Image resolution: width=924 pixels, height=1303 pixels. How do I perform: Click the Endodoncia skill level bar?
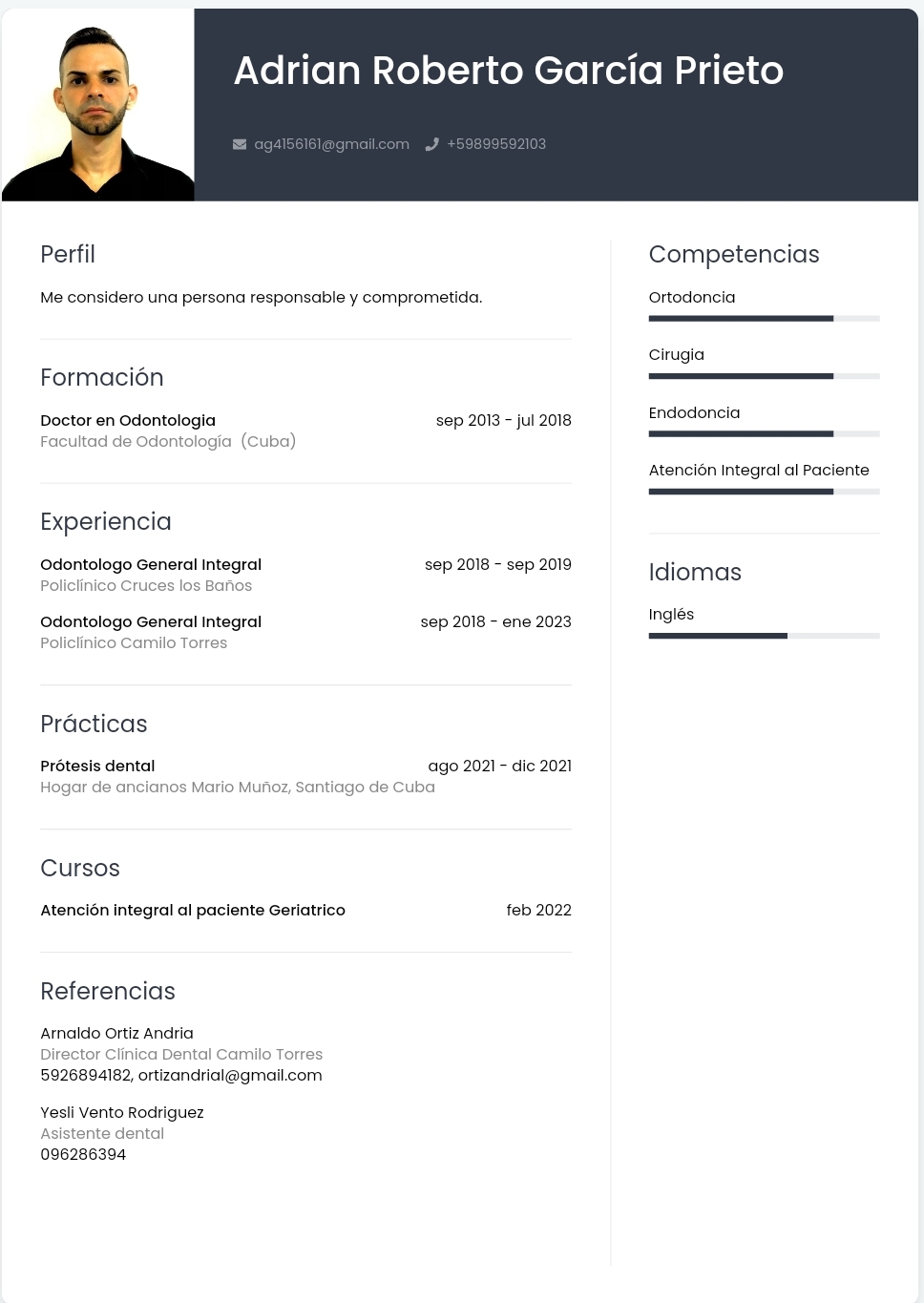tap(764, 434)
